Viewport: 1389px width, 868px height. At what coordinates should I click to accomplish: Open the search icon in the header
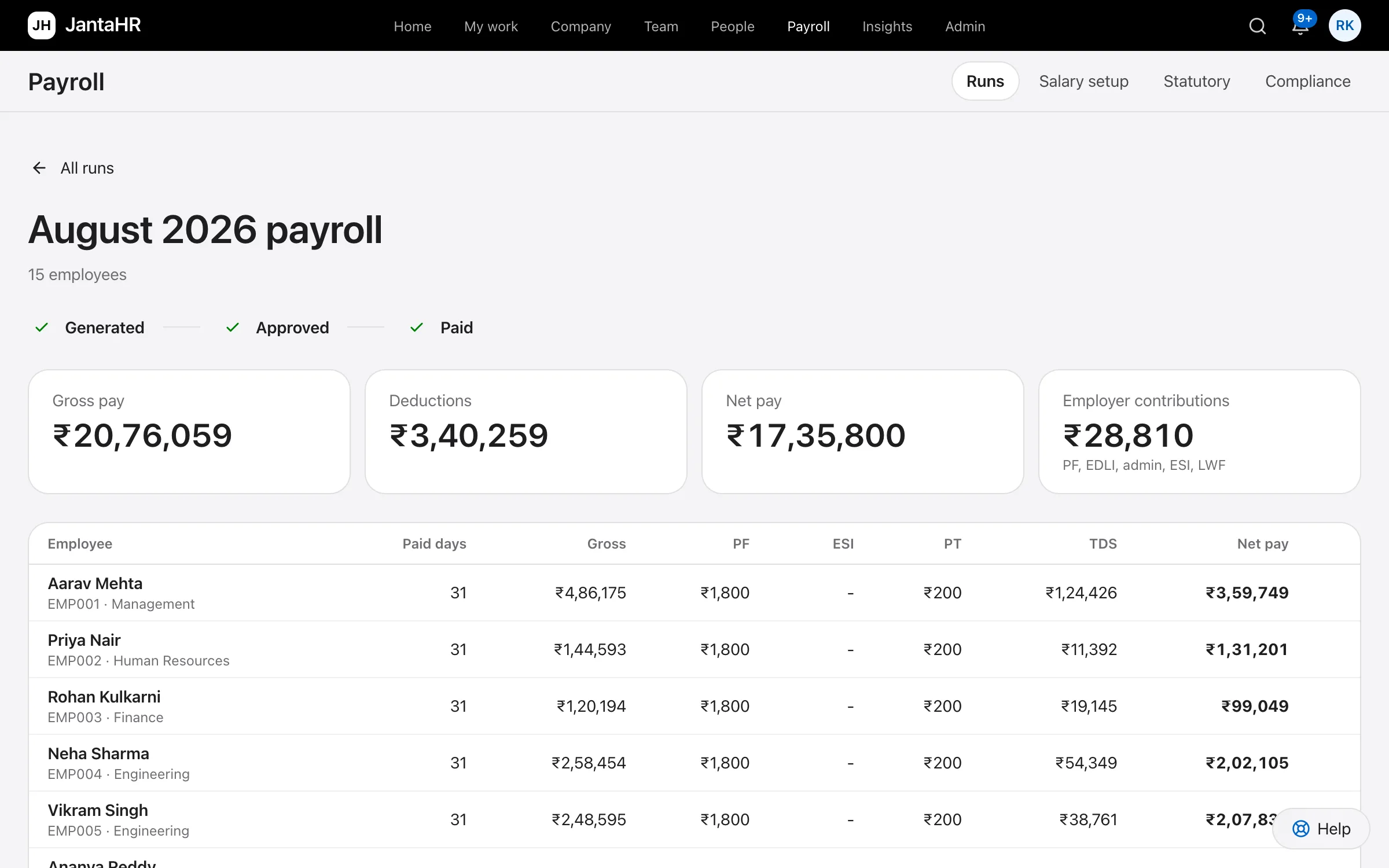click(1257, 26)
